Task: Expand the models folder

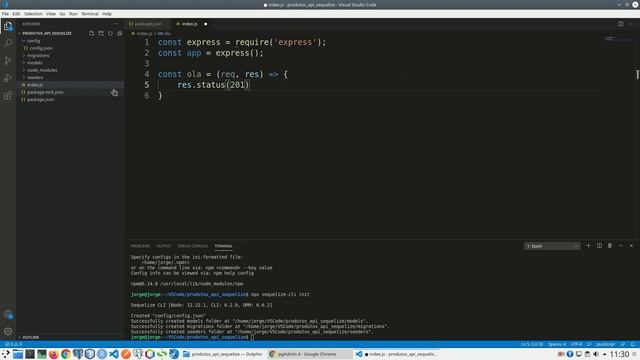Action: (34, 63)
